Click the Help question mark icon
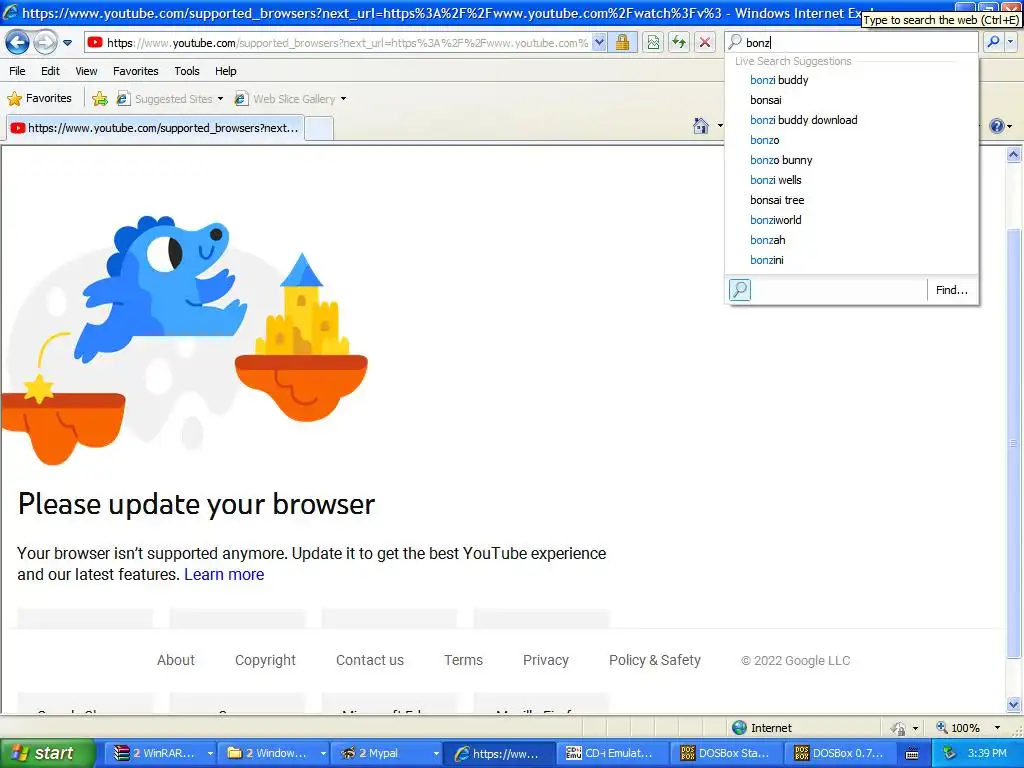1024x768 pixels. pos(997,125)
